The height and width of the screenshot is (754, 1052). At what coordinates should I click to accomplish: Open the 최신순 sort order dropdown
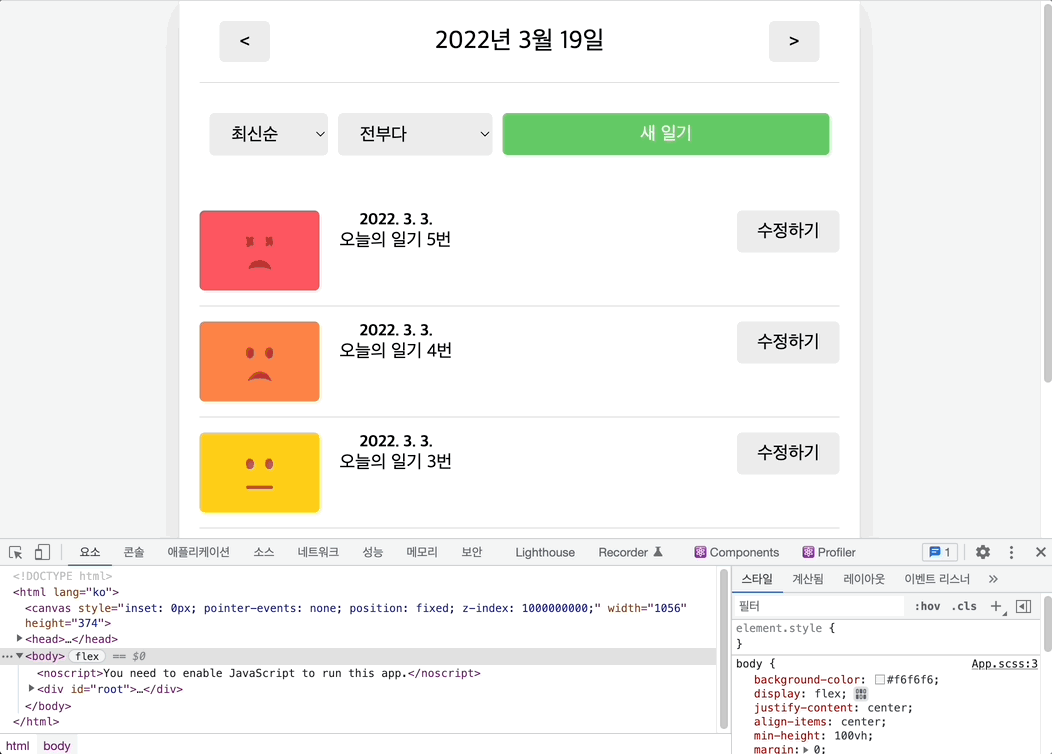click(x=268, y=134)
